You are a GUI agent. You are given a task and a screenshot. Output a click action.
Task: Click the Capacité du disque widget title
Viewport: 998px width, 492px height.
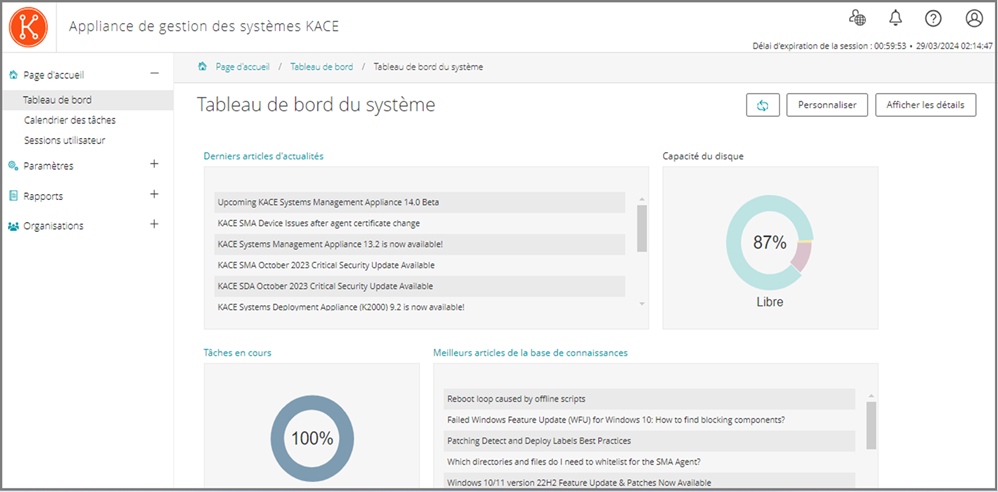pyautogui.click(x=702, y=156)
